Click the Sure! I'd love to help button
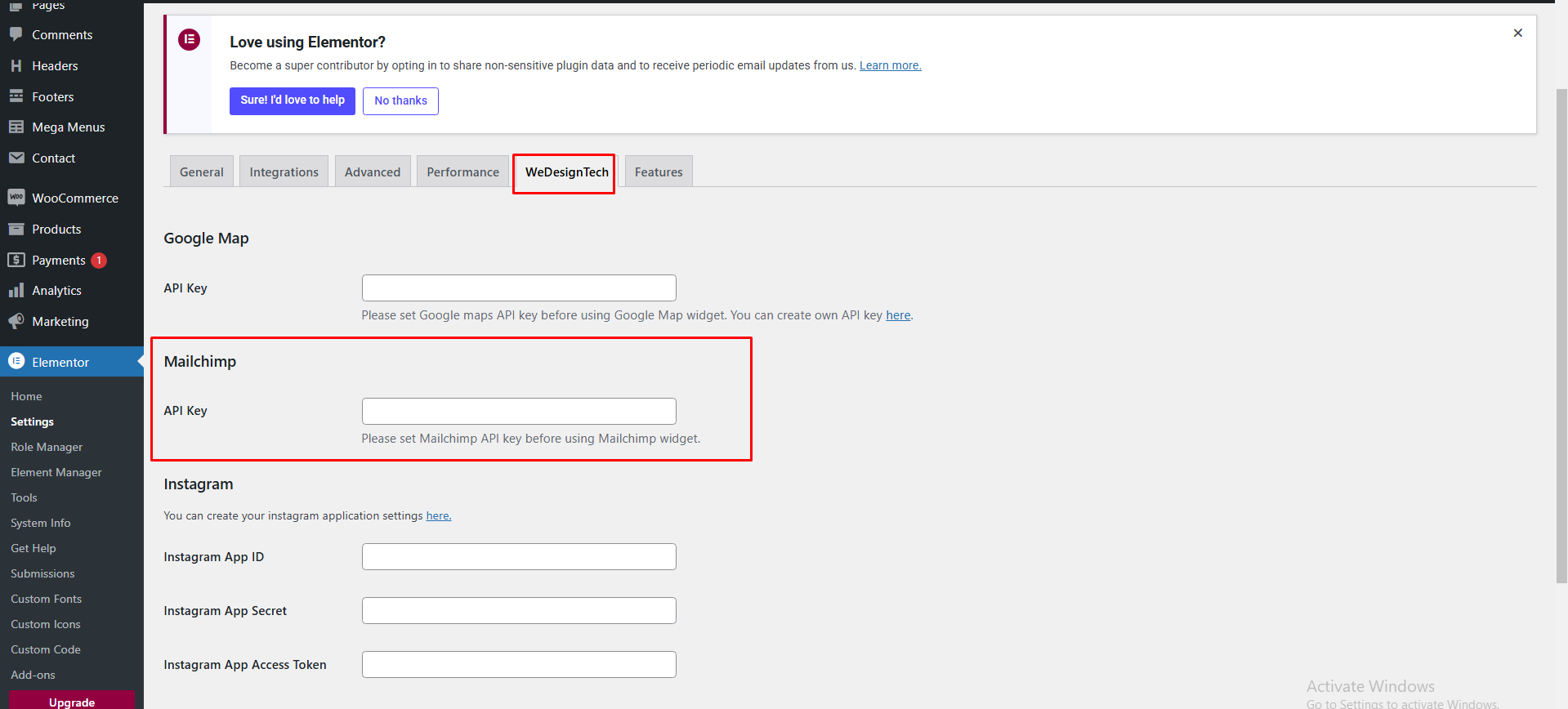Screen dimensions: 1568x709 pyautogui.click(x=293, y=100)
